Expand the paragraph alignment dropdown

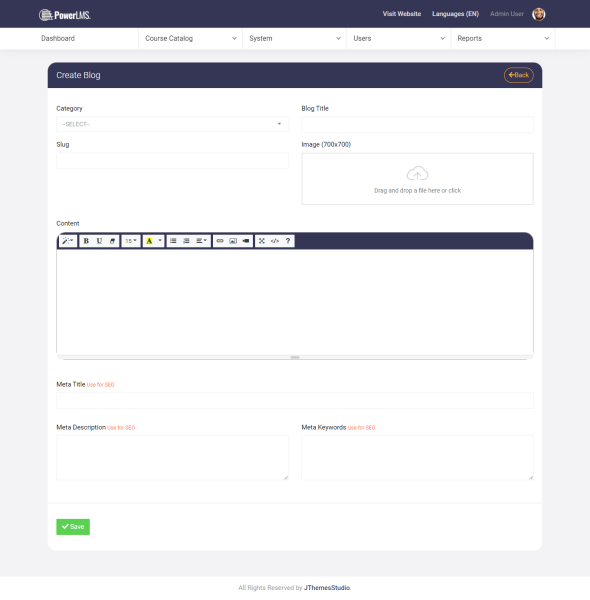pyautogui.click(x=201, y=241)
